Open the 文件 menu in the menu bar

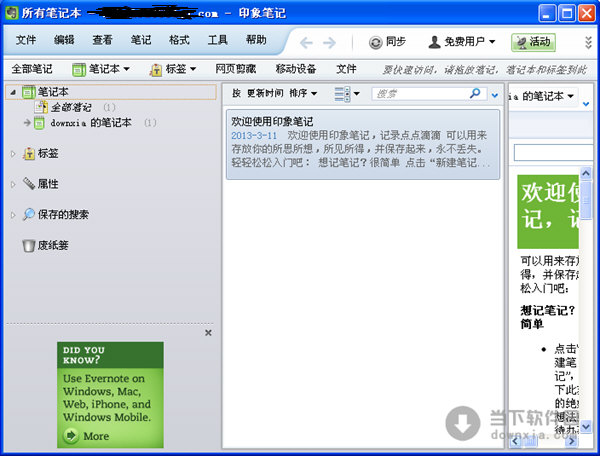26,40
